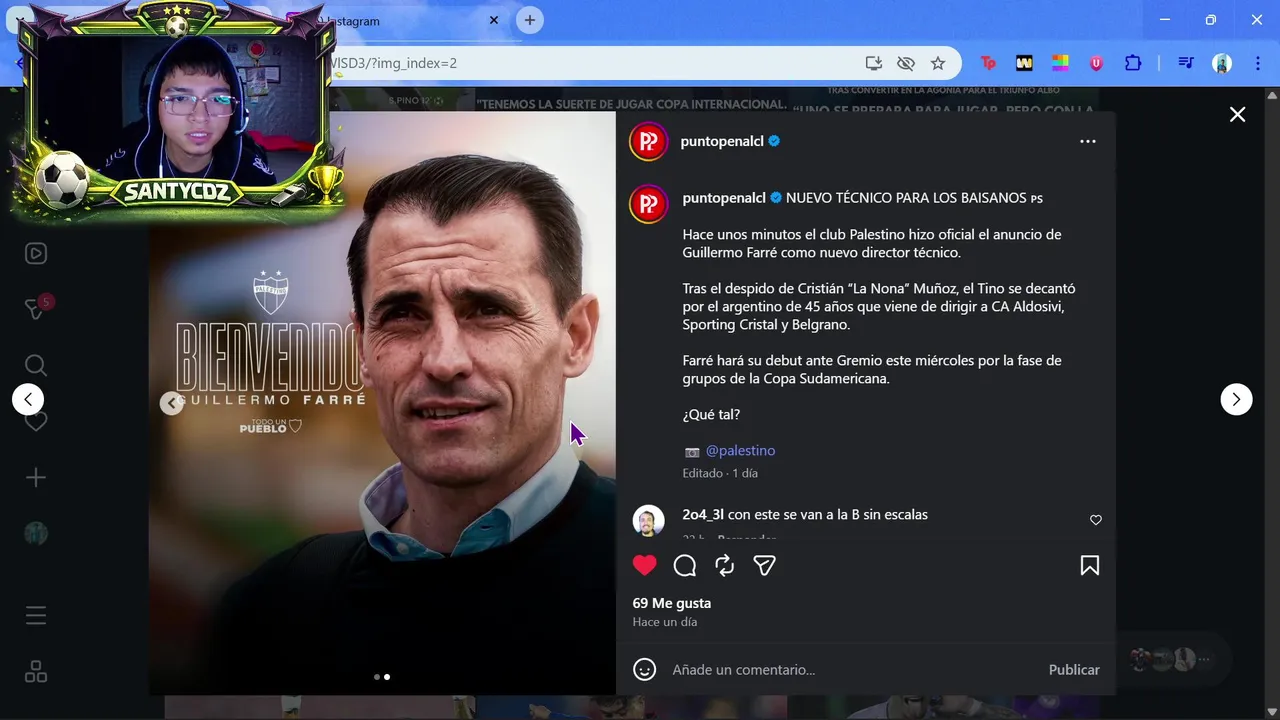Close the post viewer with X
1280x720 pixels.
(1237, 114)
